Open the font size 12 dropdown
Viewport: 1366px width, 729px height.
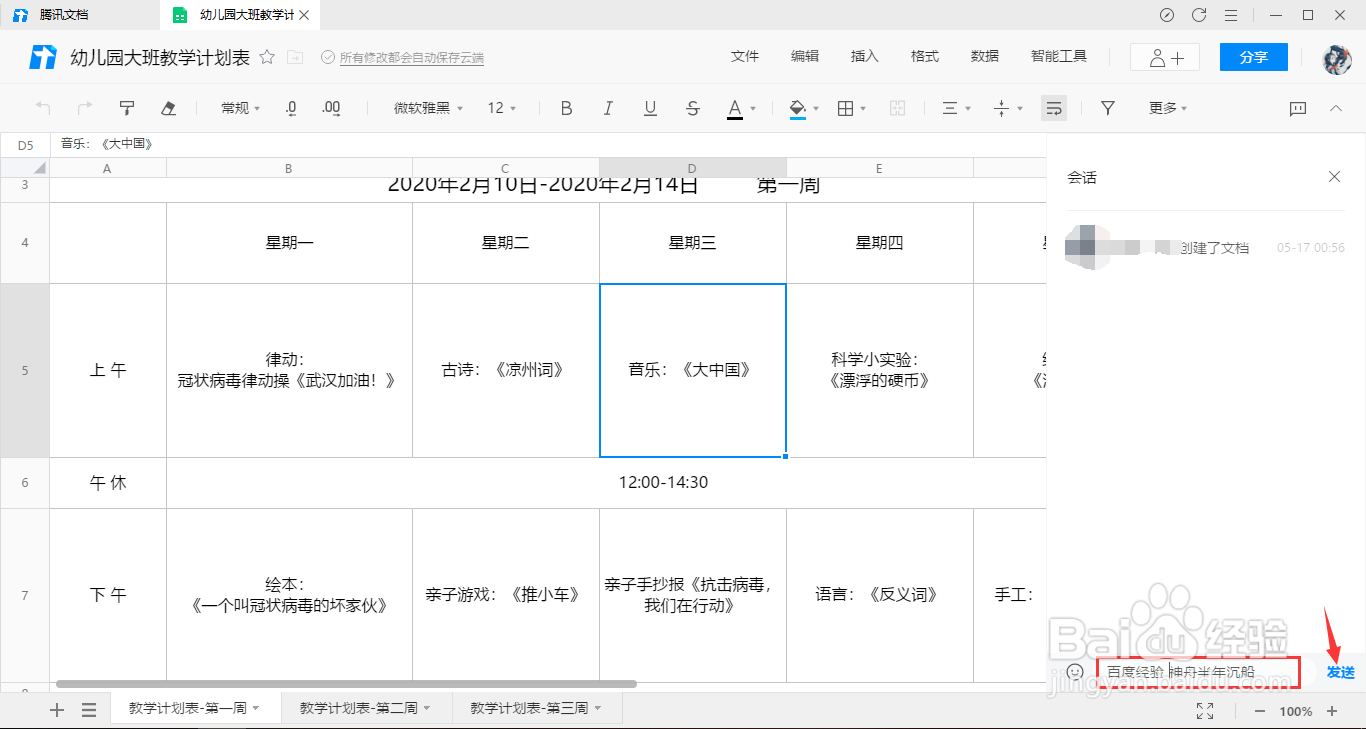click(502, 108)
